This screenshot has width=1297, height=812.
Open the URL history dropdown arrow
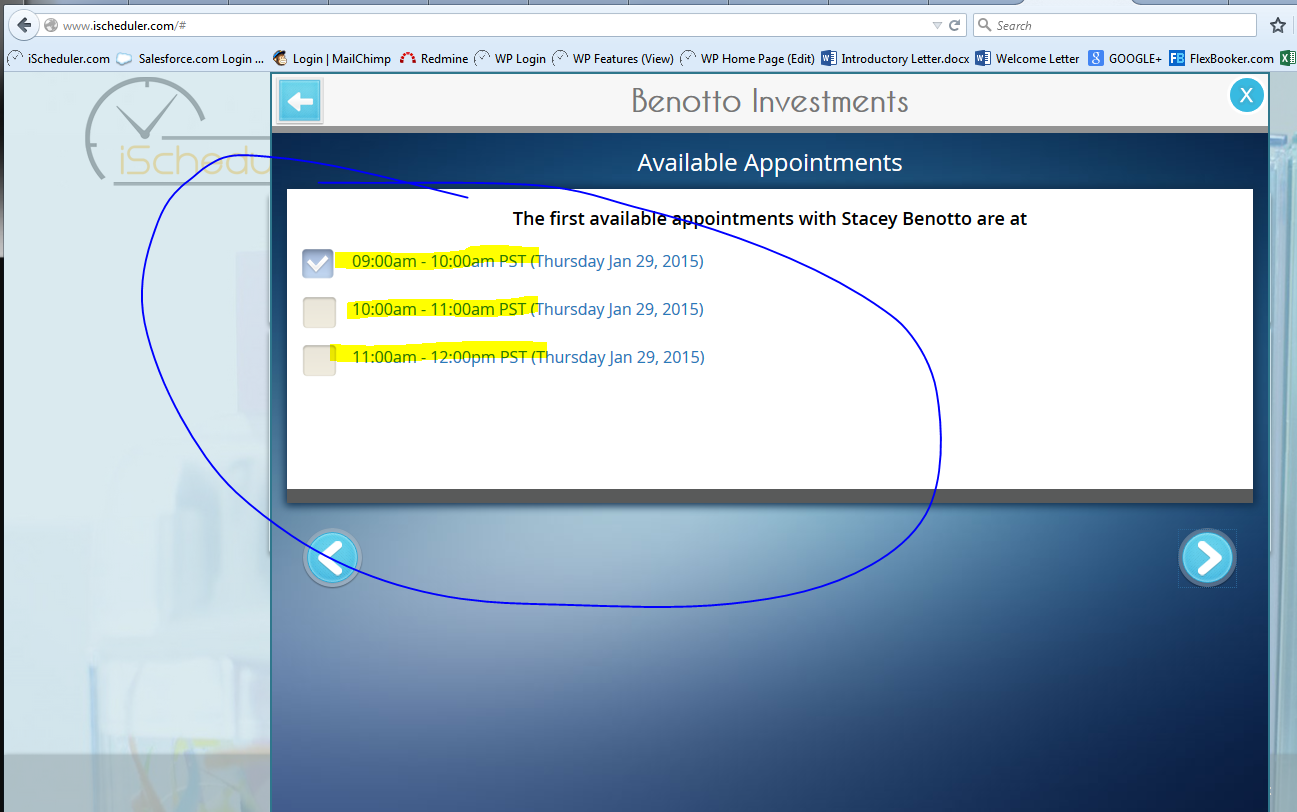(x=937, y=25)
